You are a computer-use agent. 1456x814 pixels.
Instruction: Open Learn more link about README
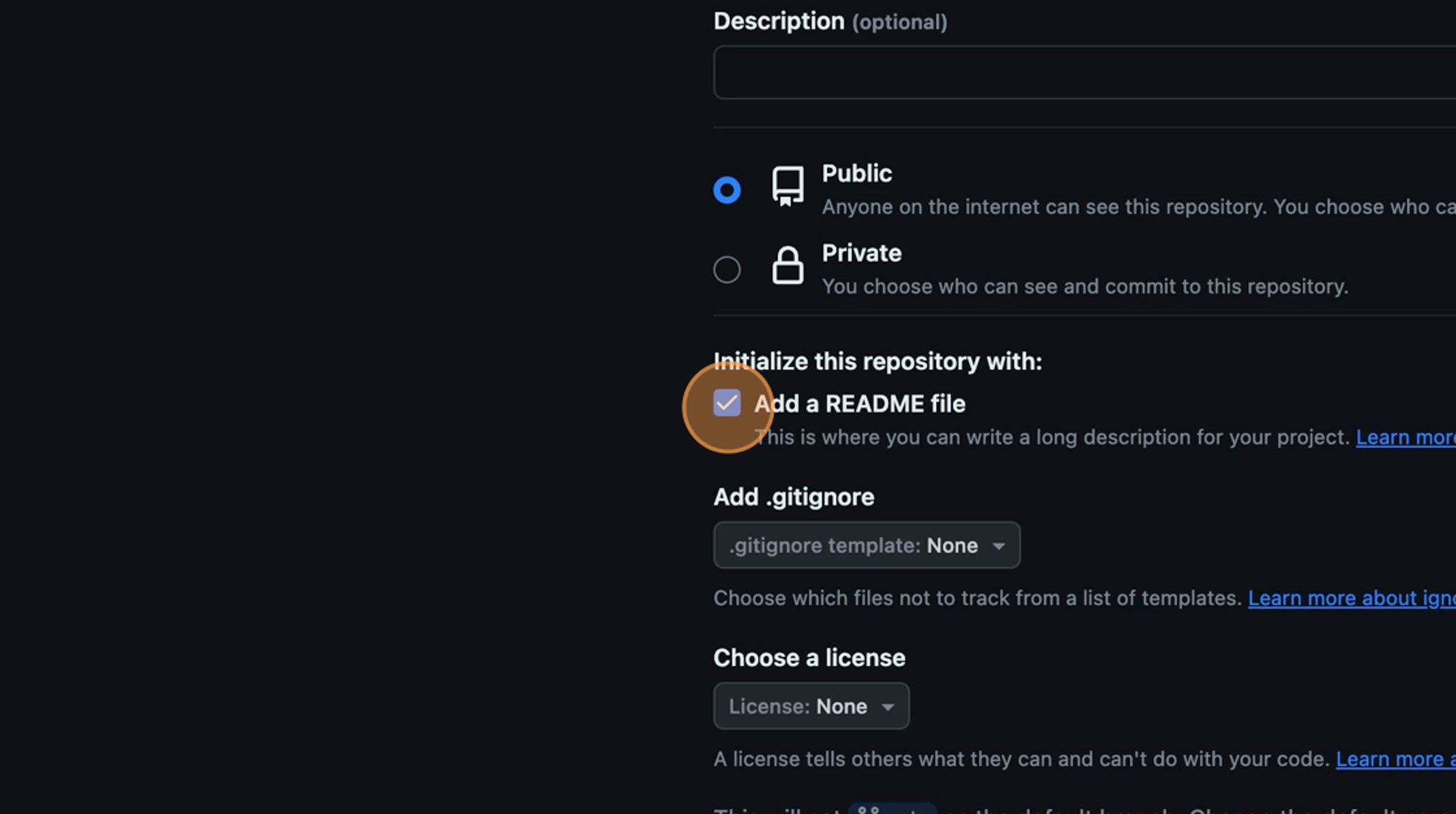(1406, 437)
